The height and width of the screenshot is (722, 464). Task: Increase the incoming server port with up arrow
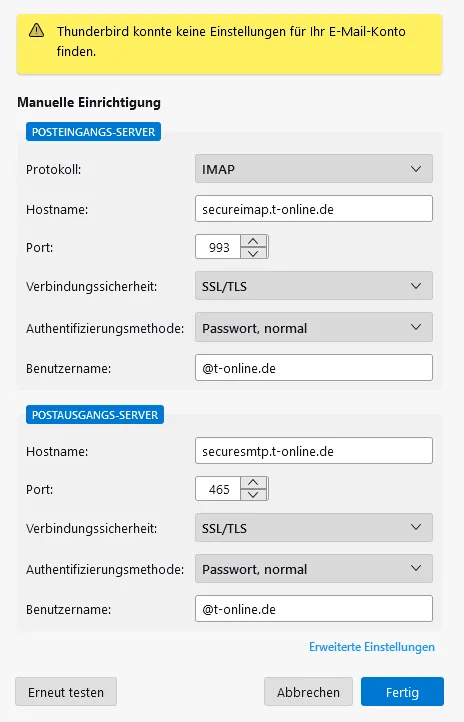point(253,241)
